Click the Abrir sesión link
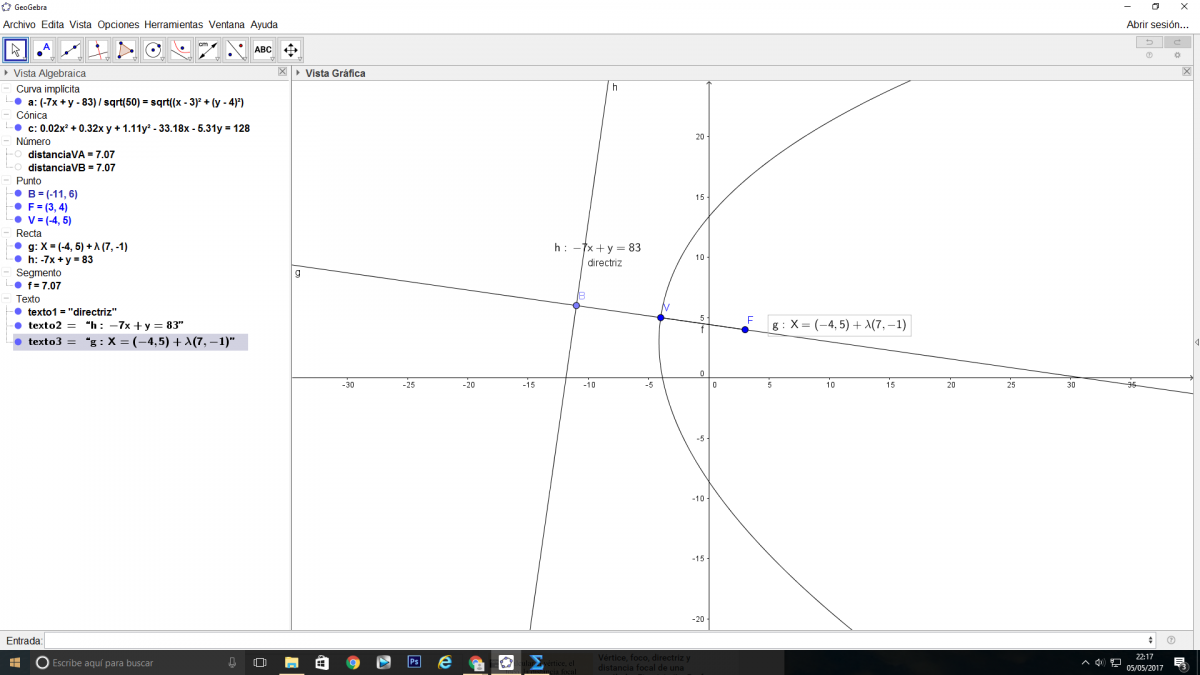Screen dimensions: 1200x675 click(x=1157, y=24)
